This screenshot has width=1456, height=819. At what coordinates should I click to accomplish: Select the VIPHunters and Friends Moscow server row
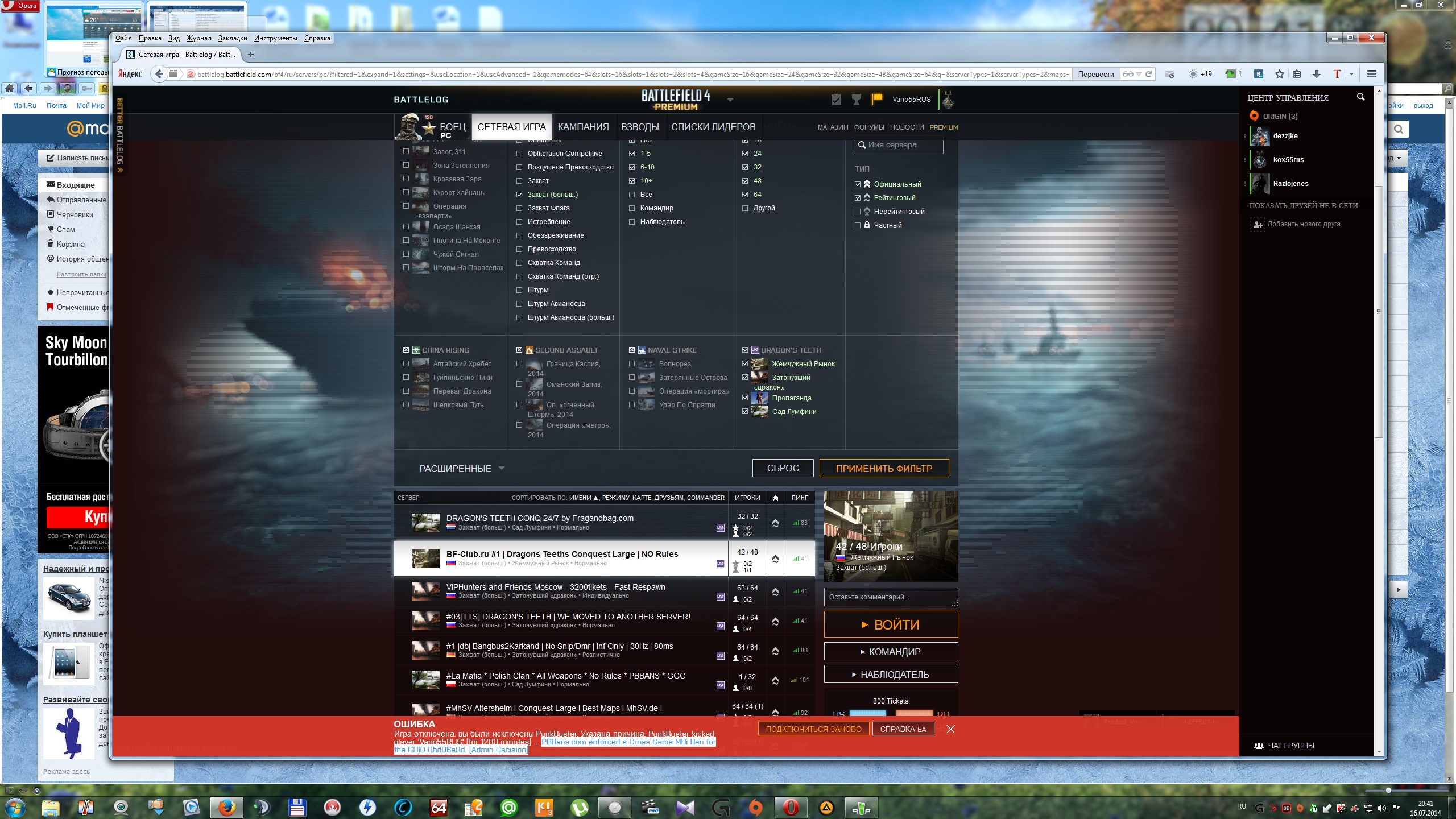click(604, 591)
